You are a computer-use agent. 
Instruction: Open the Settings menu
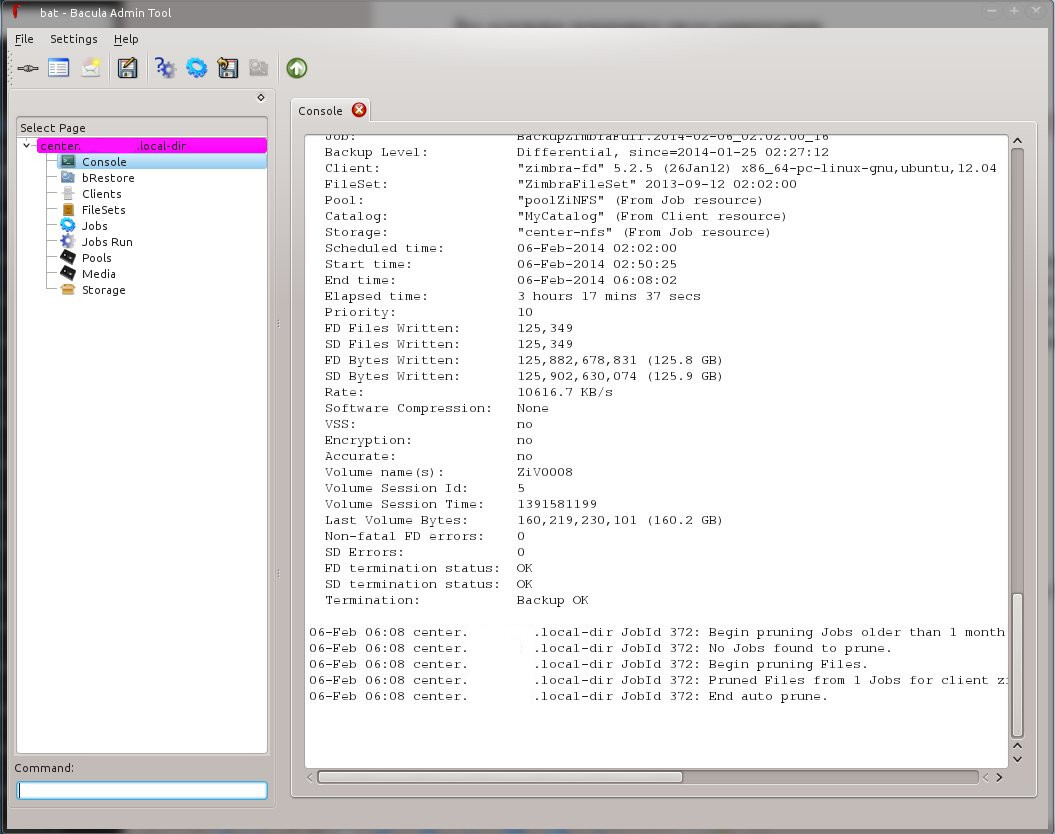click(73, 39)
